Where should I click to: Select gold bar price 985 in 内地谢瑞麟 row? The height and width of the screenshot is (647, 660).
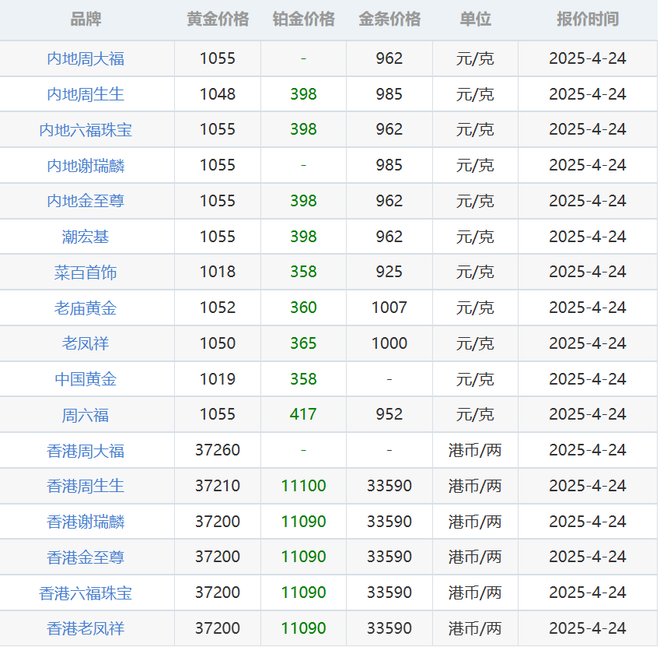tap(389, 165)
